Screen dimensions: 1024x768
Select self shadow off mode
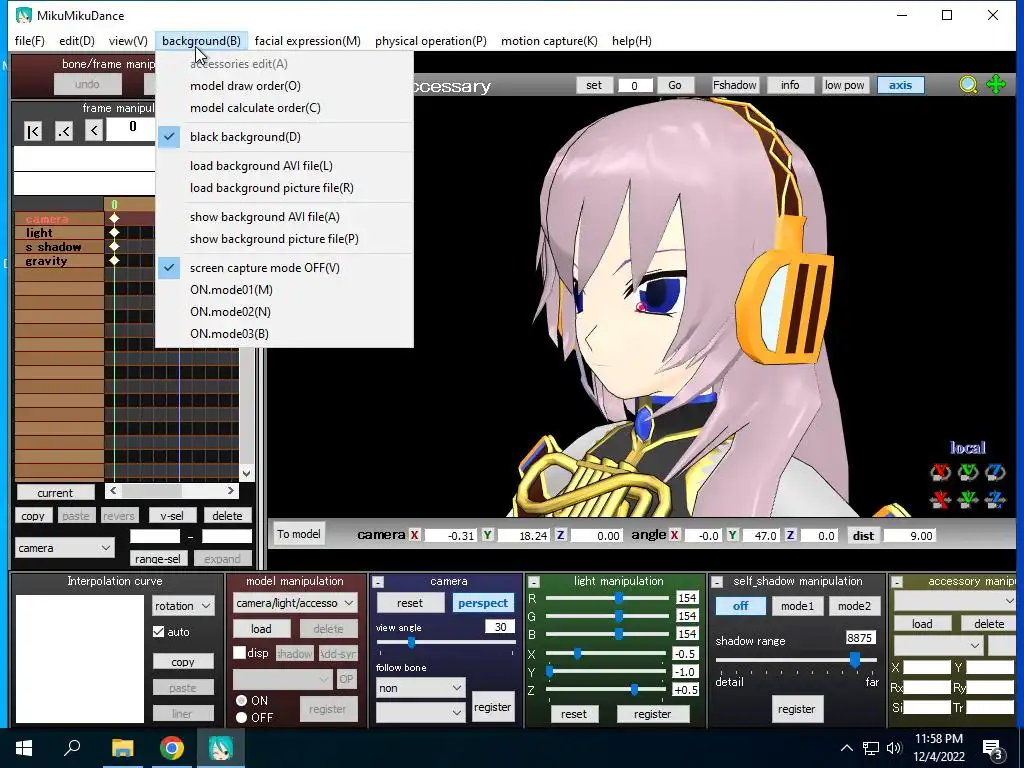741,605
